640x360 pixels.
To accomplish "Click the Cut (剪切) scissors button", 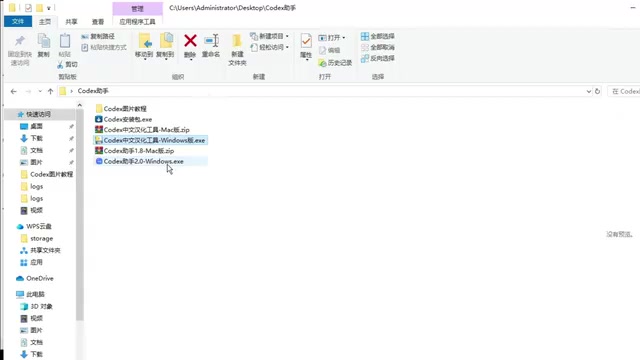I will click(x=67, y=64).
